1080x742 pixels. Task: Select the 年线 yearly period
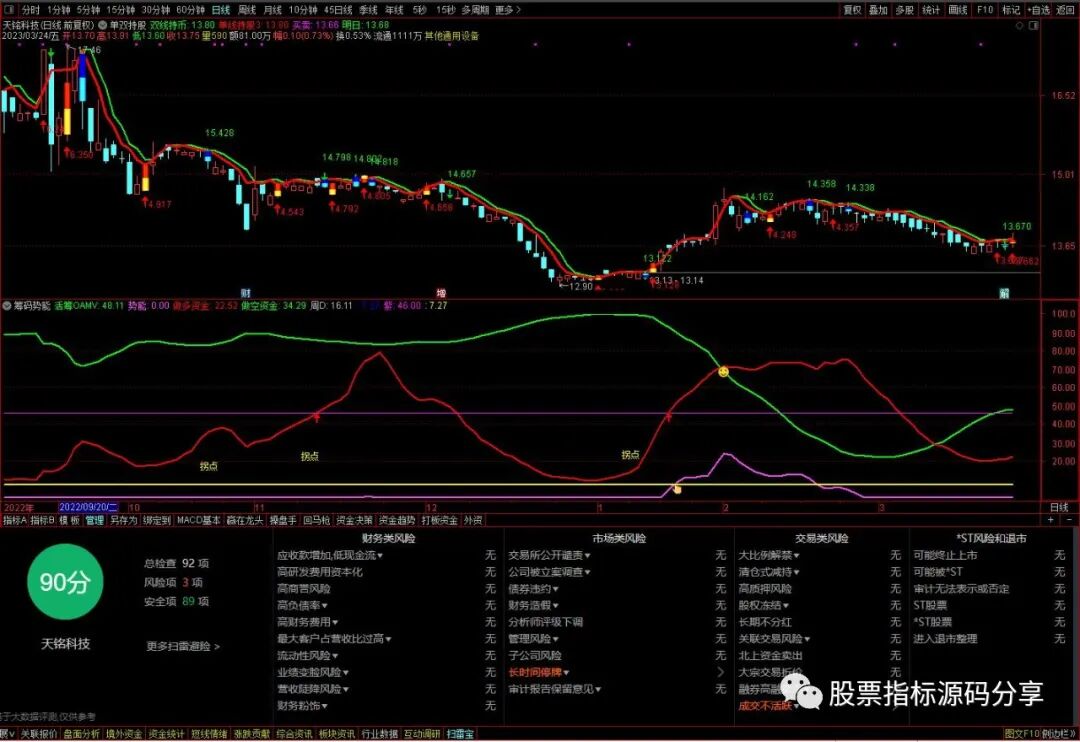point(394,10)
